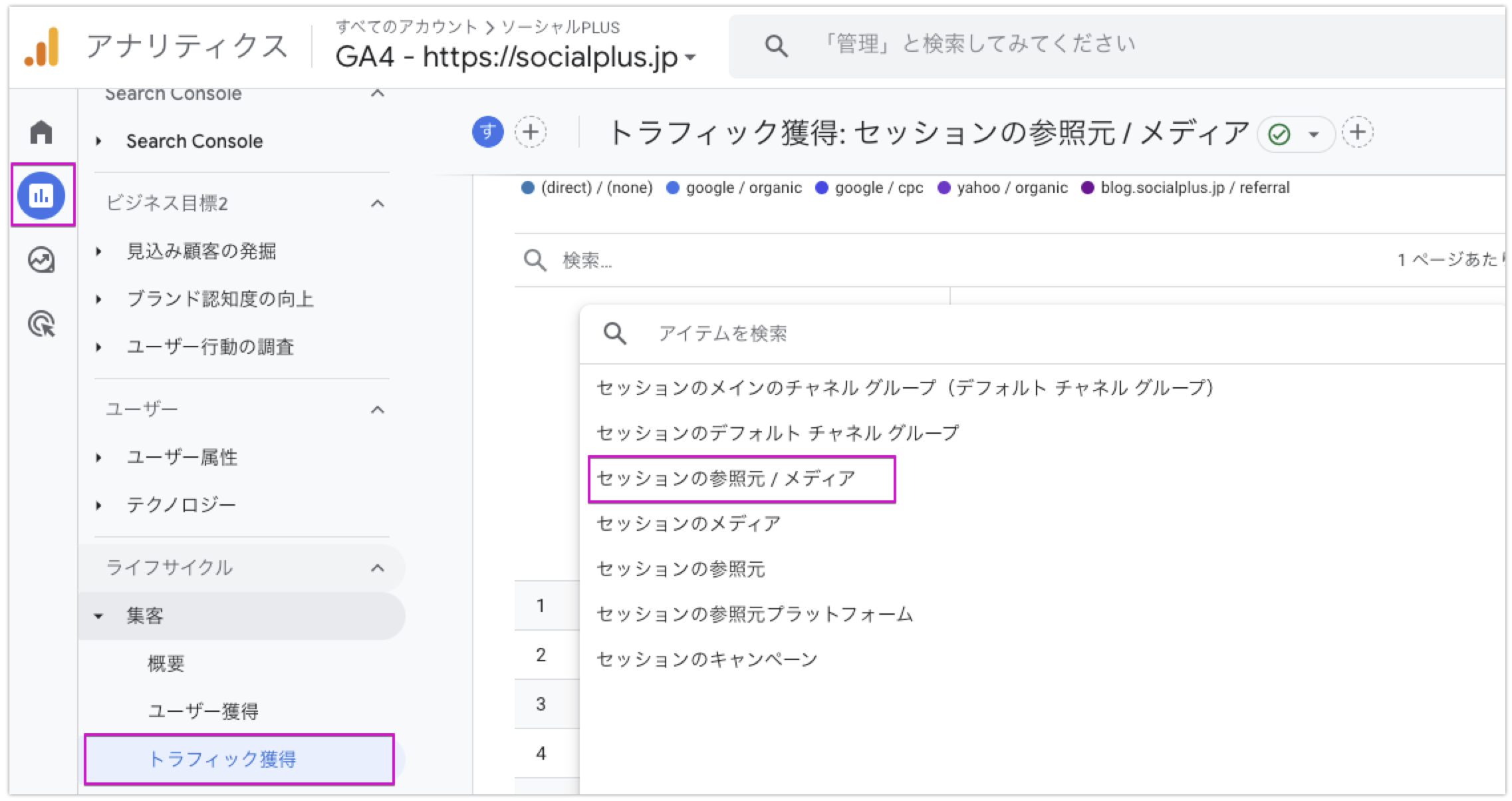Collapse the ビジネス目標2 section
This screenshot has width=1512, height=801.
click(x=378, y=203)
